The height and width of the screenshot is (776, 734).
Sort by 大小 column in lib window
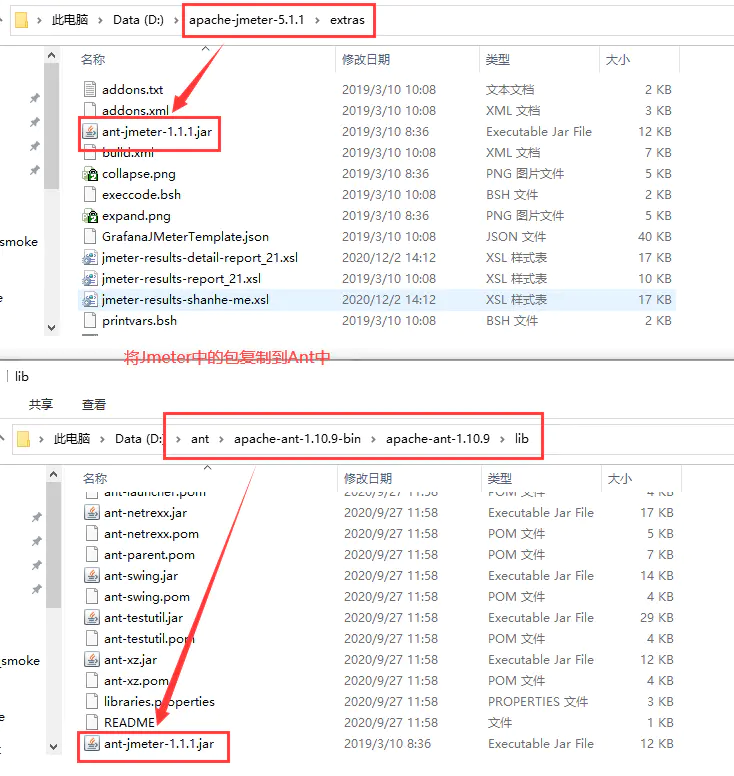click(620, 479)
